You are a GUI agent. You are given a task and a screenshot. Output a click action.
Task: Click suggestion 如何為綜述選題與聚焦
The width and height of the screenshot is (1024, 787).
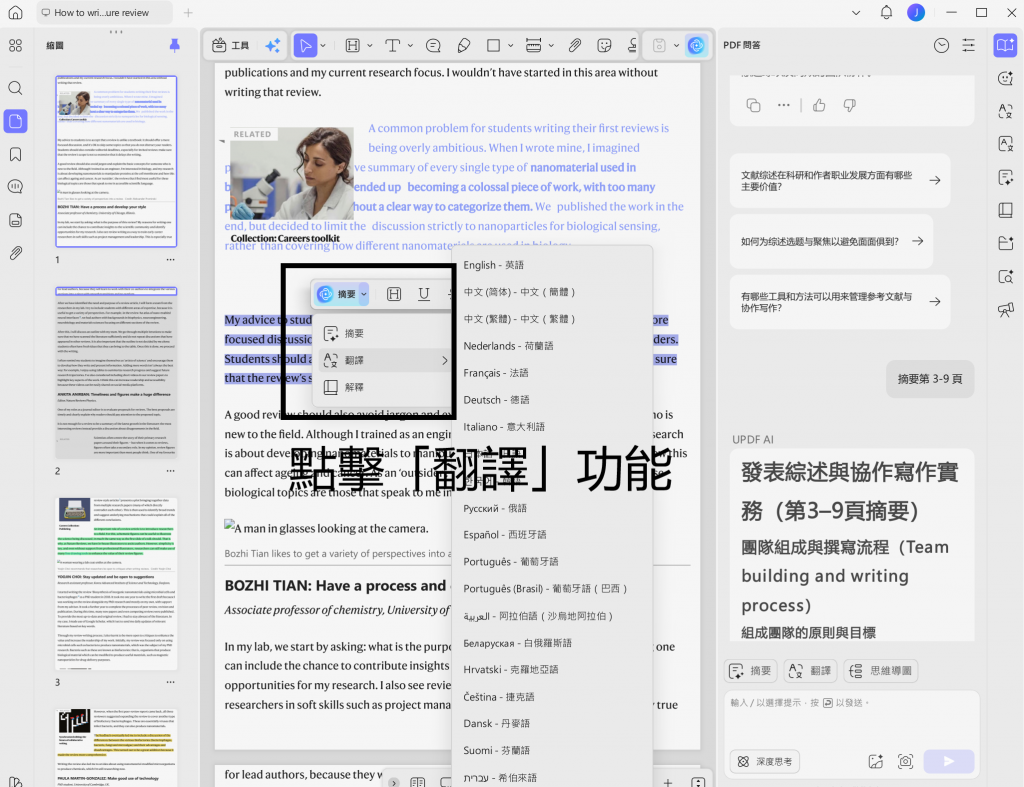831,242
